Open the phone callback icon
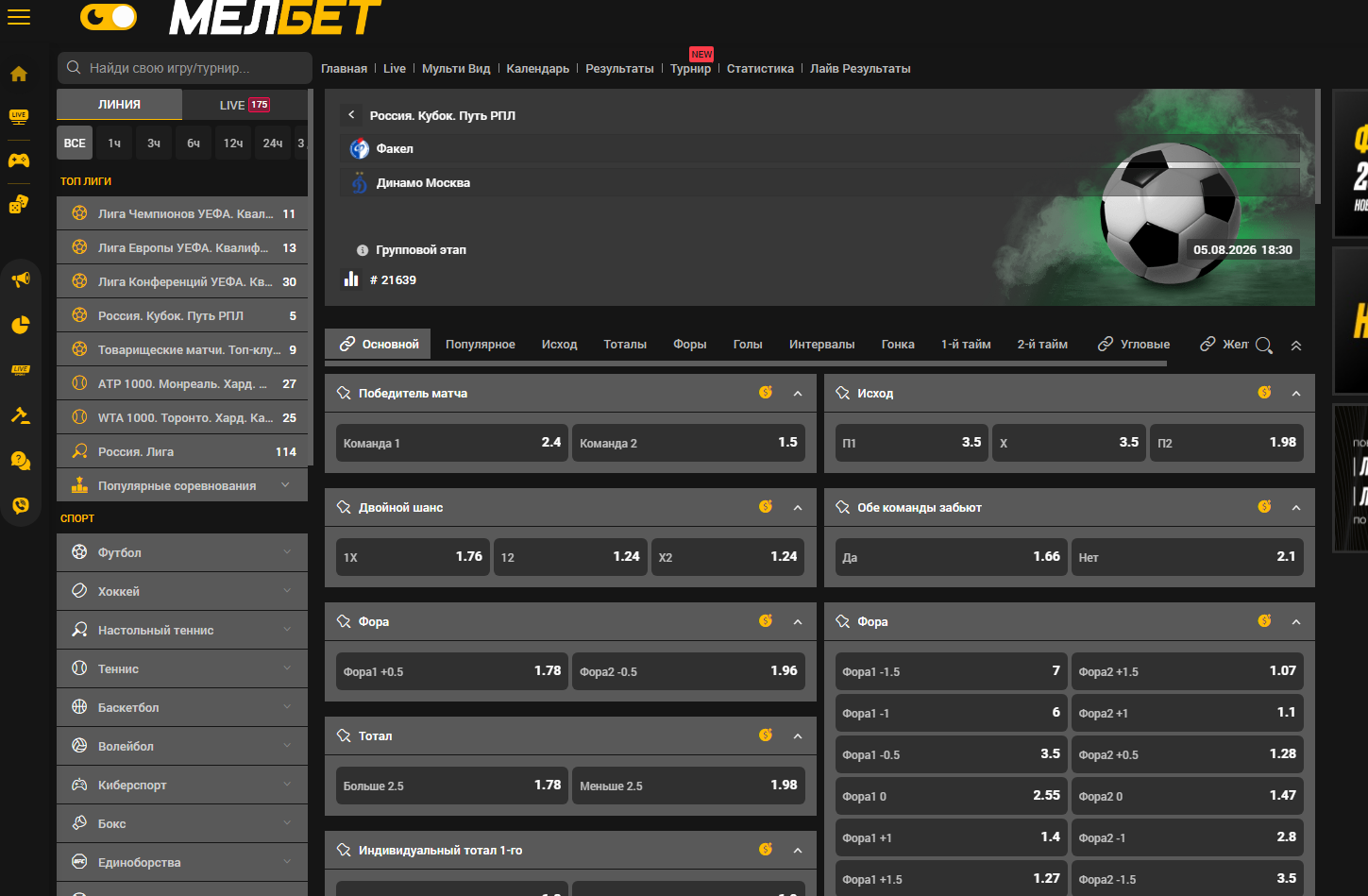This screenshot has width=1368, height=896. pyautogui.click(x=21, y=505)
